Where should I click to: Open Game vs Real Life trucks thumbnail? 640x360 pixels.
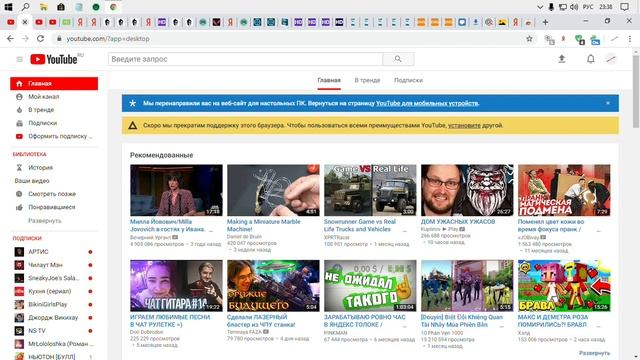point(370,190)
